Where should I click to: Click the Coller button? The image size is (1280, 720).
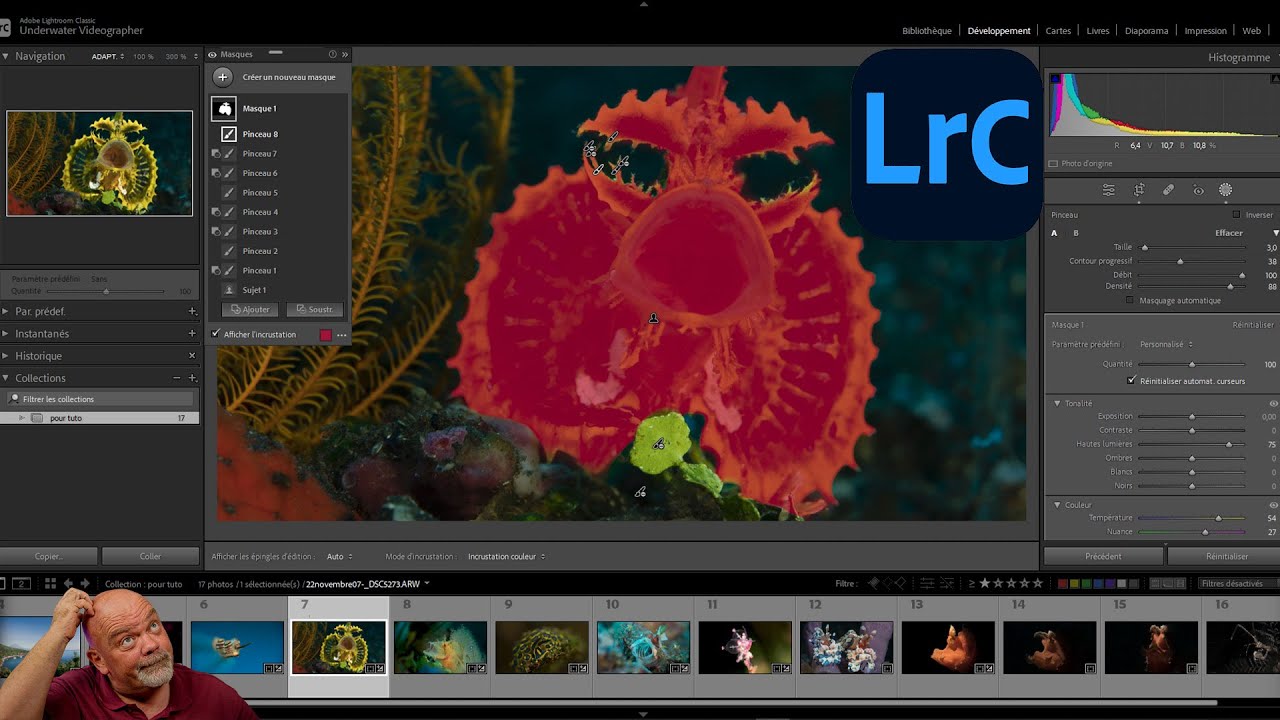tap(150, 556)
